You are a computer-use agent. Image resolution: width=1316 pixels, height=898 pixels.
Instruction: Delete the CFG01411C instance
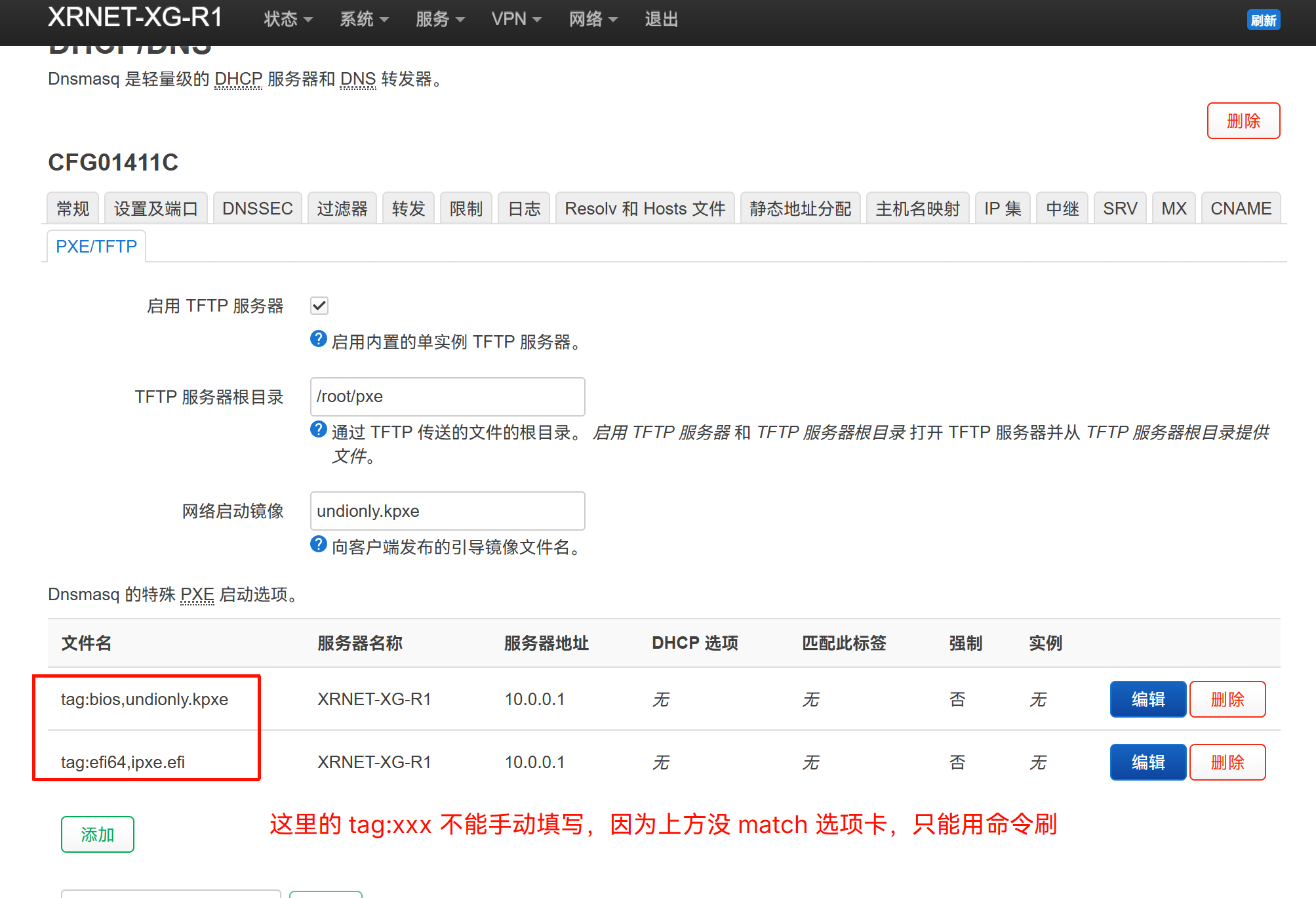coord(1243,121)
